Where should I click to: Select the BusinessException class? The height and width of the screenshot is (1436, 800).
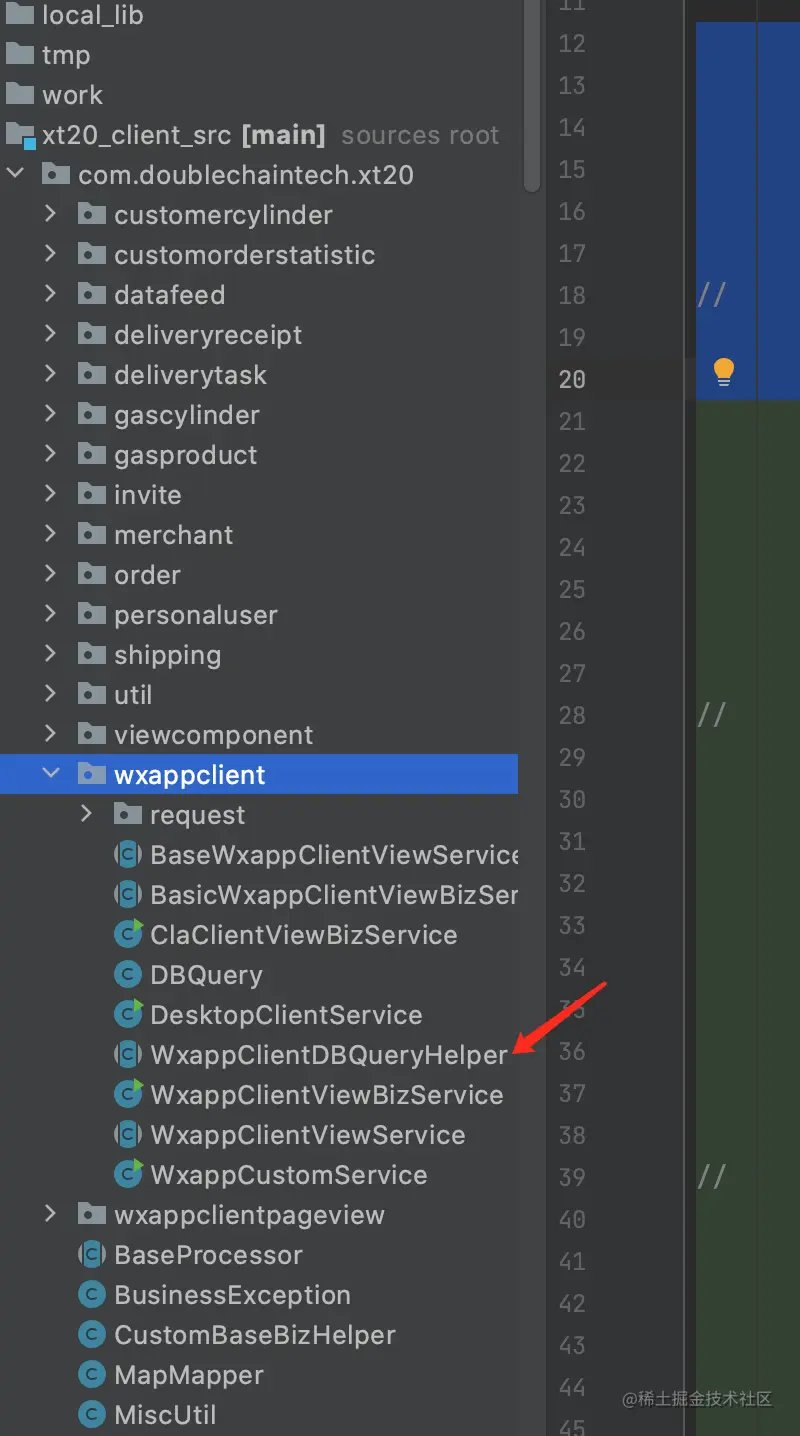tap(232, 1295)
